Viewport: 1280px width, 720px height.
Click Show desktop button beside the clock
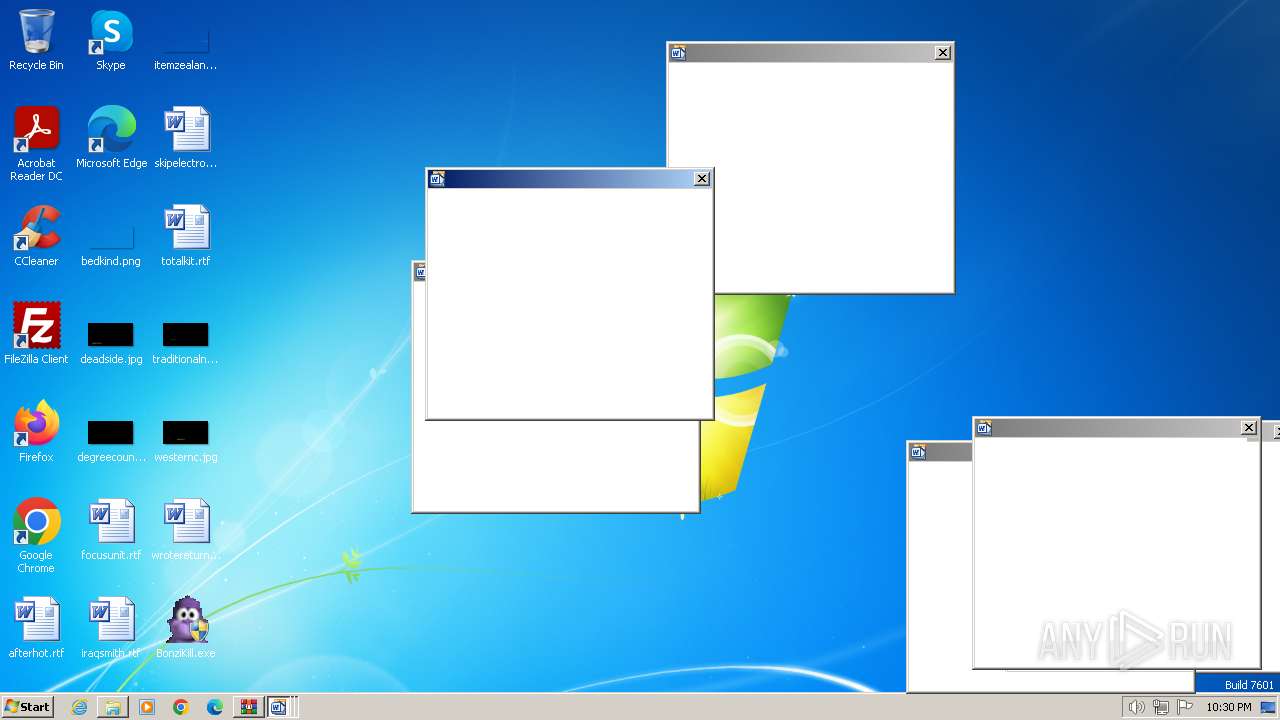coord(1268,707)
